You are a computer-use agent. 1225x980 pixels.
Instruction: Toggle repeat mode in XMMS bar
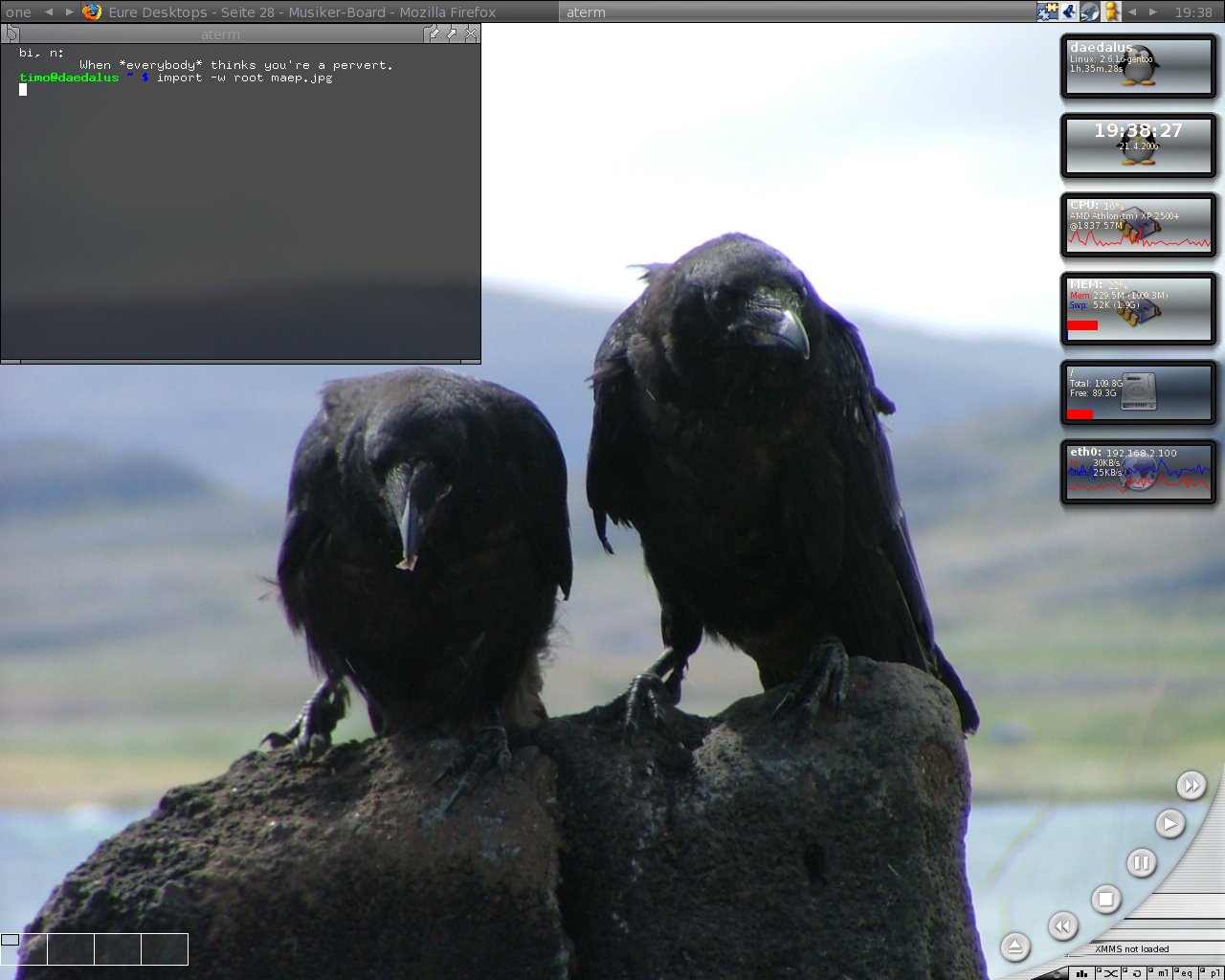click(x=1136, y=973)
